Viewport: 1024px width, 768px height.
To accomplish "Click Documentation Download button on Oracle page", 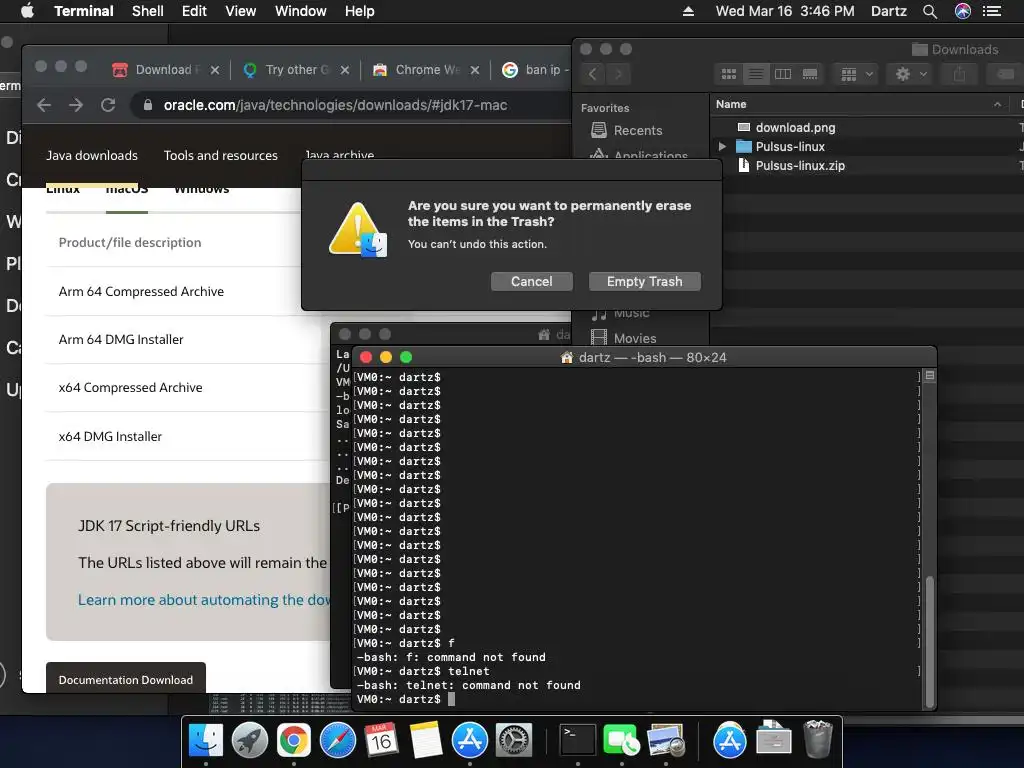I will point(125,678).
